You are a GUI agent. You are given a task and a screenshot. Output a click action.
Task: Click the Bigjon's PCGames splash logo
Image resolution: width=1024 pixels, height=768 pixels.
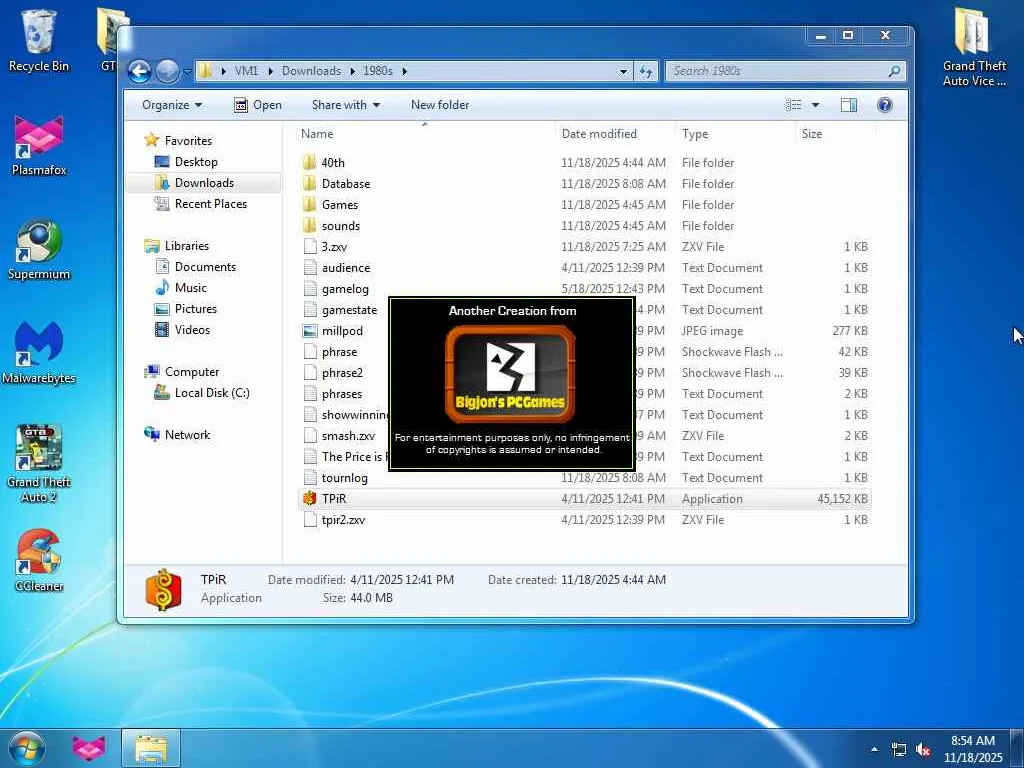click(x=510, y=374)
